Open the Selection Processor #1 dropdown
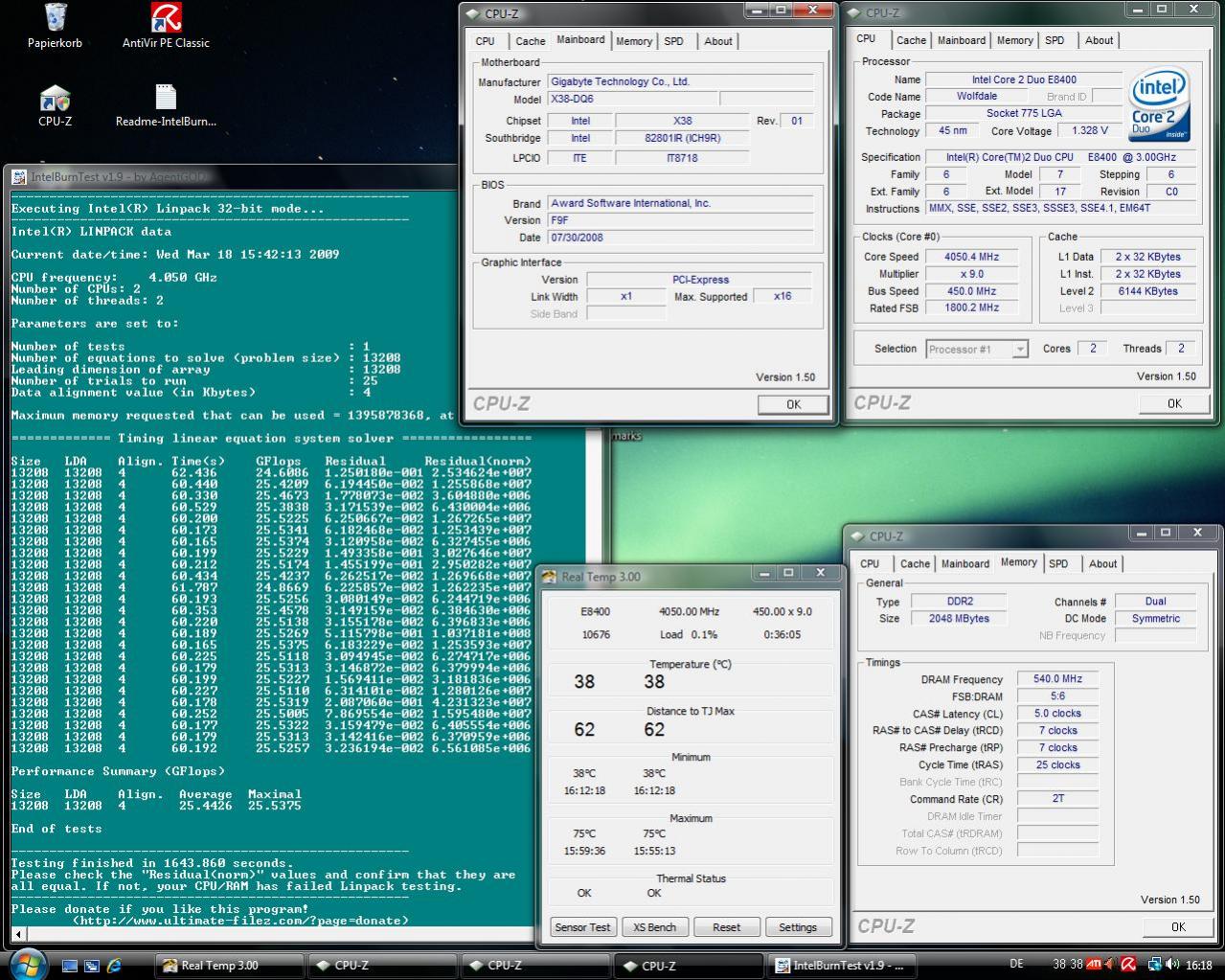The width and height of the screenshot is (1225, 980). click(x=977, y=349)
